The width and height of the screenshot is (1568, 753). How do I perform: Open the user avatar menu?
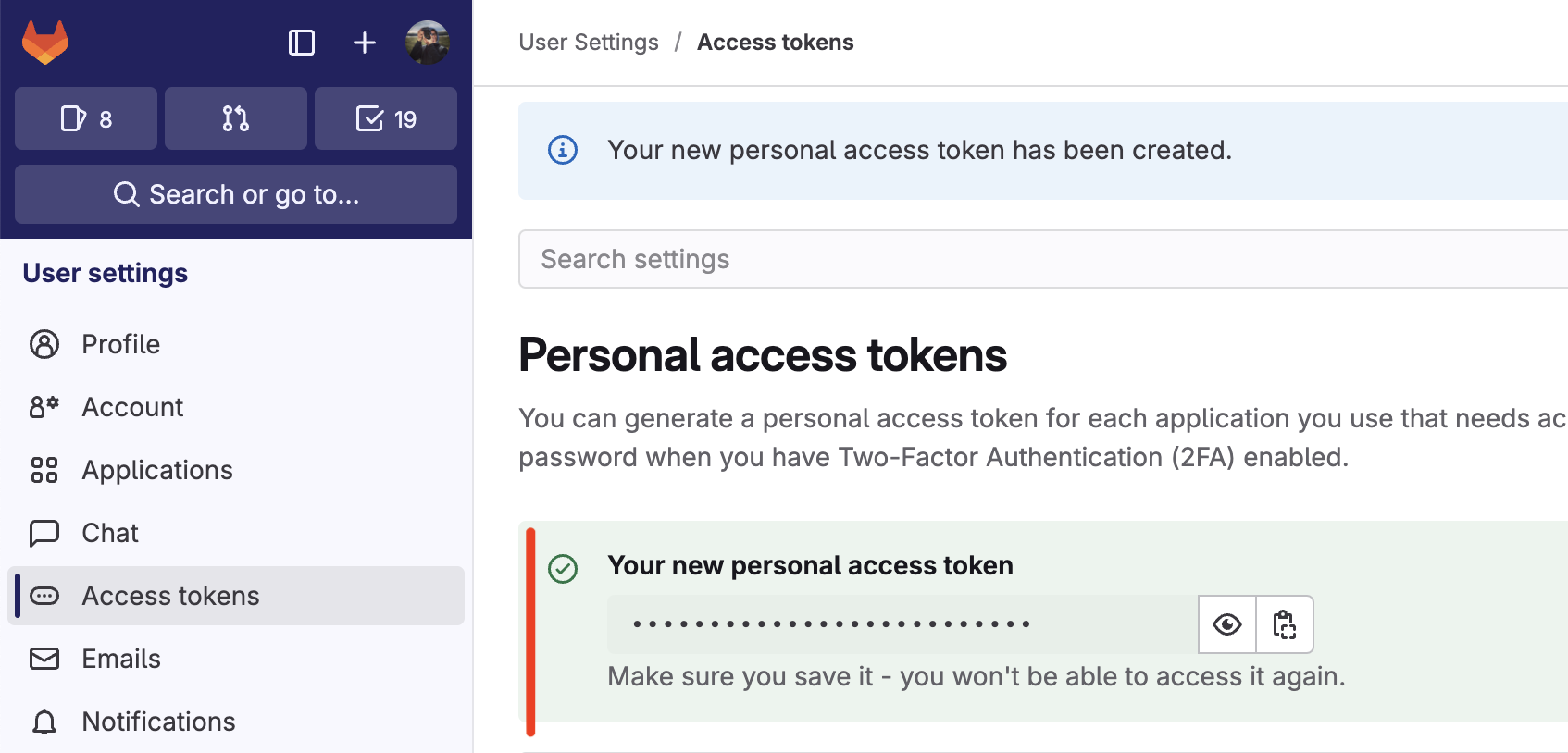click(x=428, y=43)
